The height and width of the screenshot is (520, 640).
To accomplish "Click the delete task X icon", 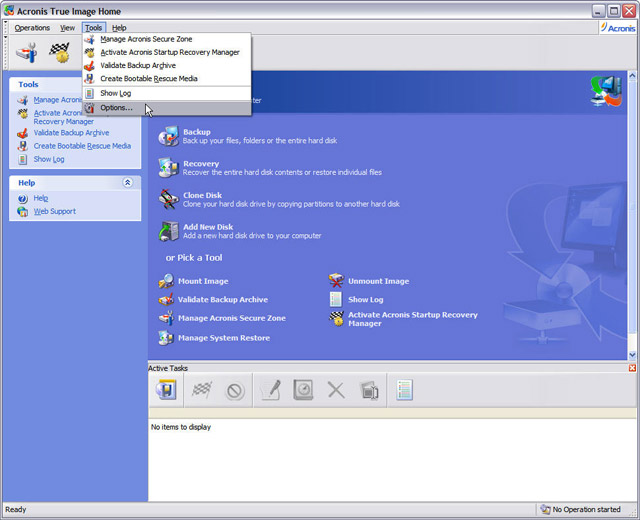I will (x=336, y=390).
